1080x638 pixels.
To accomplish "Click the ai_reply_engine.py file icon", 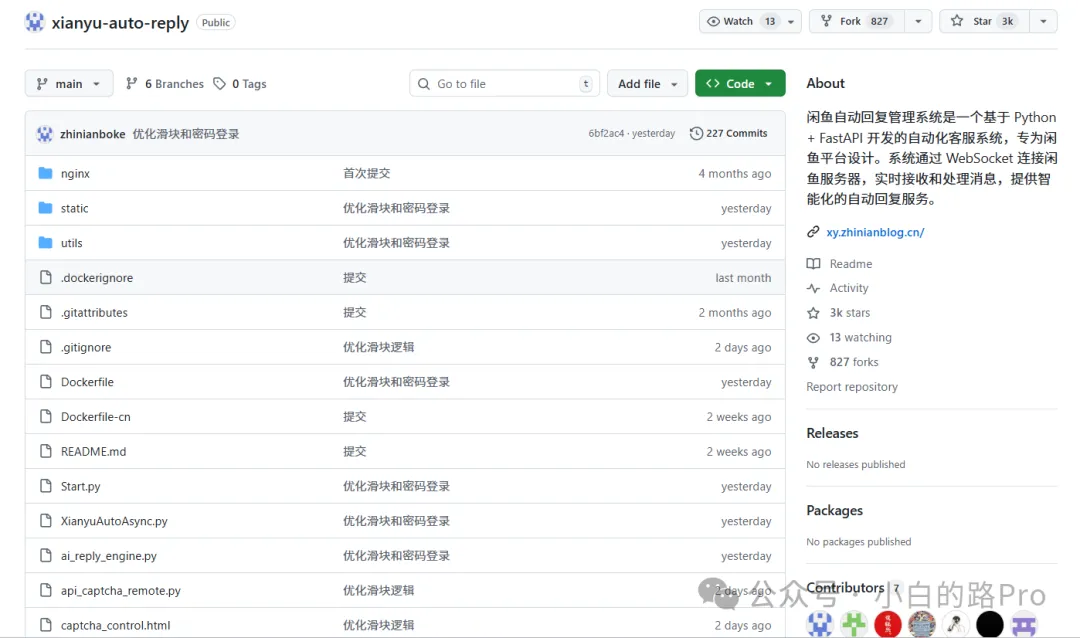I will [45, 555].
